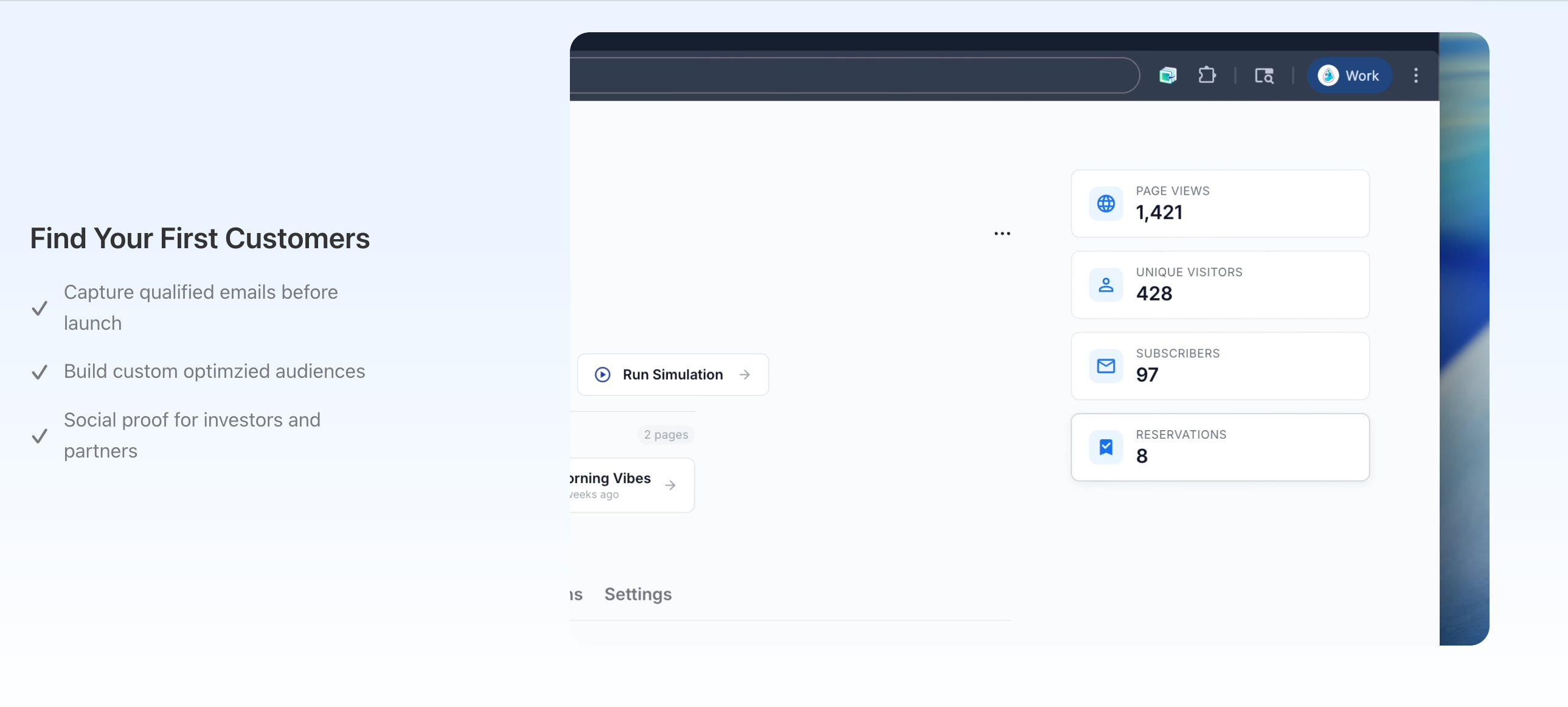Click the 2 pages badge
This screenshot has width=1568, height=707.
pos(666,434)
